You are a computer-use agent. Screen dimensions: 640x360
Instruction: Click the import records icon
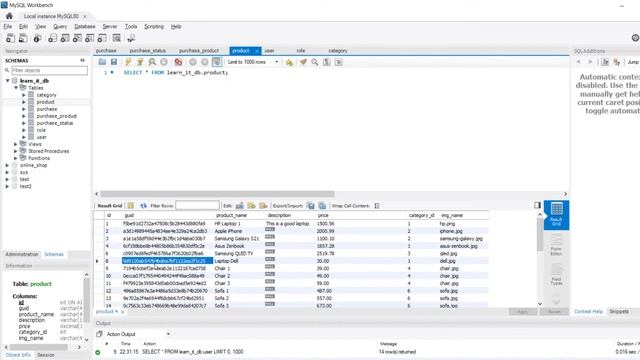pos(322,206)
